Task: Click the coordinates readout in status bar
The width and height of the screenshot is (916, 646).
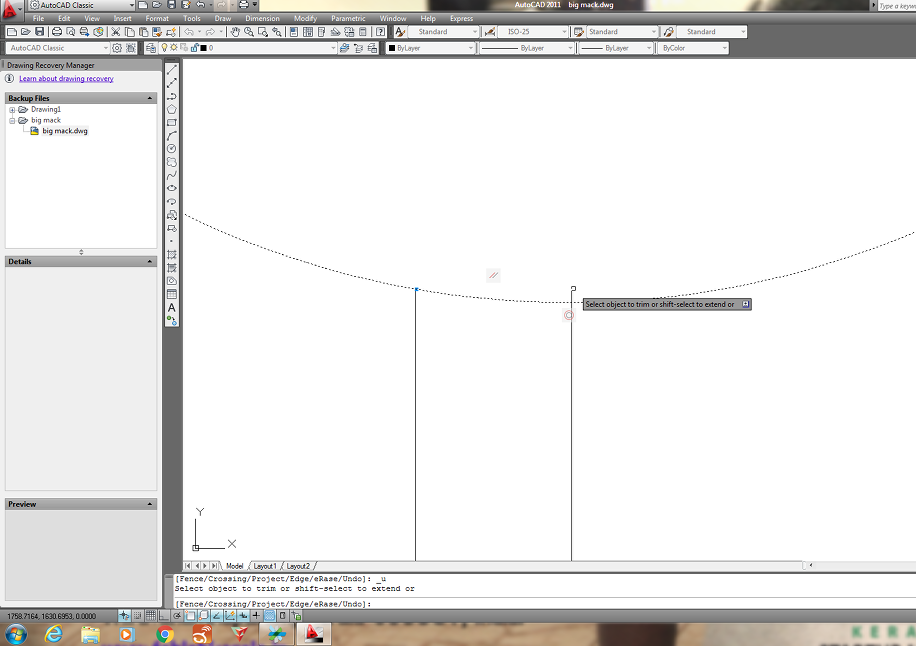Action: (51, 616)
